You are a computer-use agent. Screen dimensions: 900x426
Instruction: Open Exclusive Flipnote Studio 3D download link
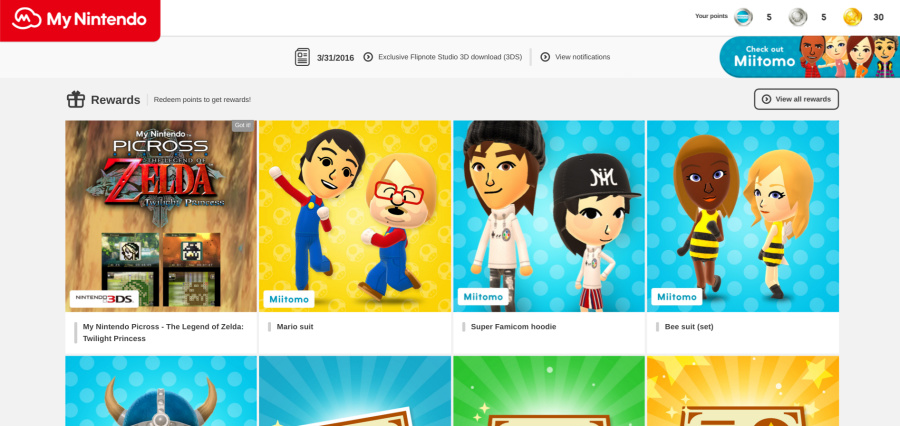click(x=450, y=57)
